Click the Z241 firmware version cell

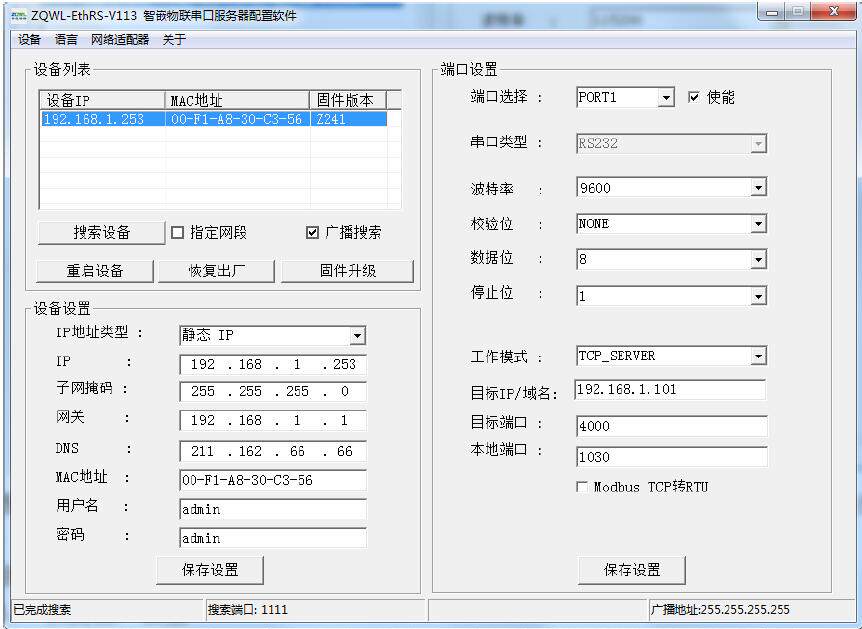tap(349, 119)
